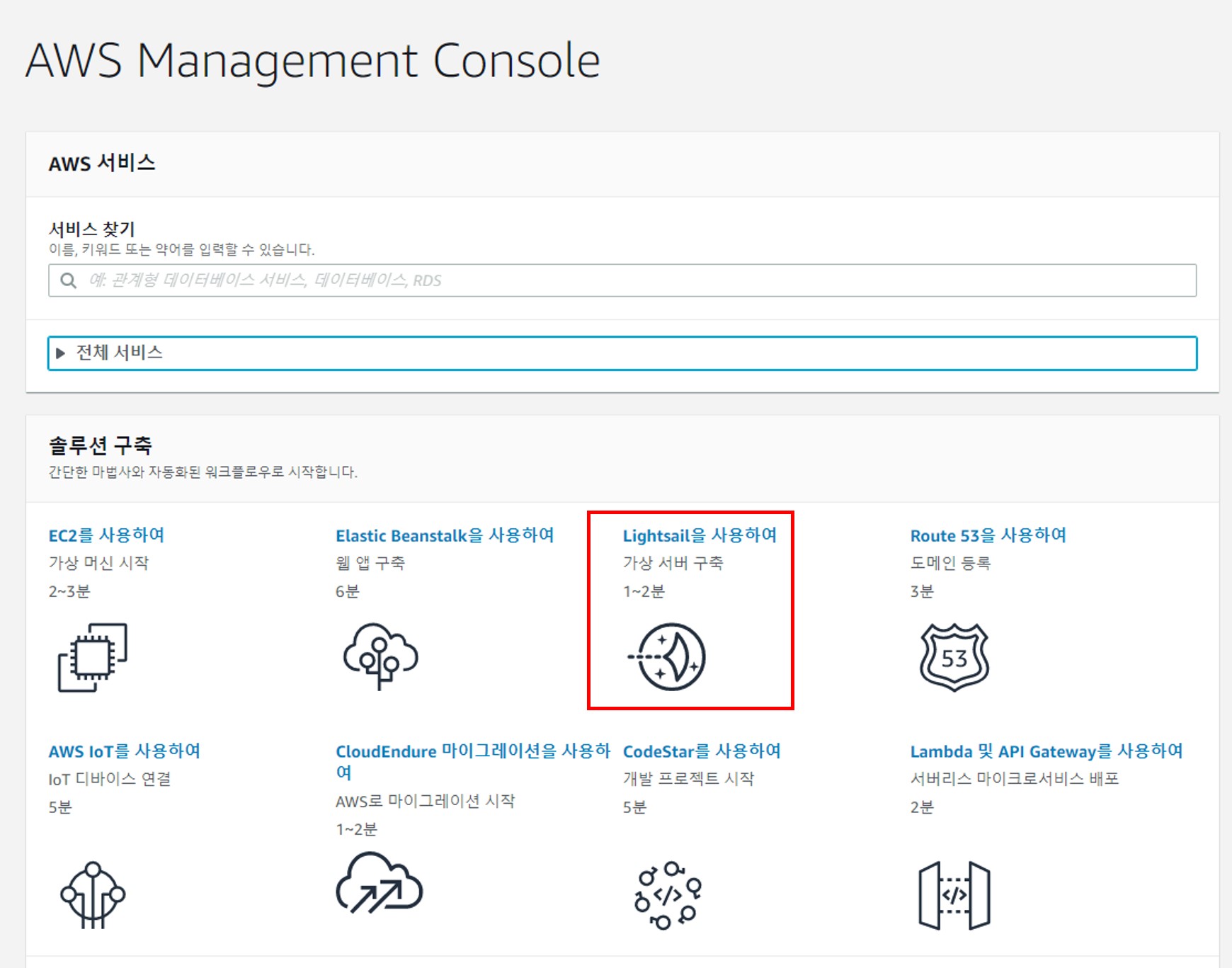Click the AWS Management Console title

click(x=313, y=60)
